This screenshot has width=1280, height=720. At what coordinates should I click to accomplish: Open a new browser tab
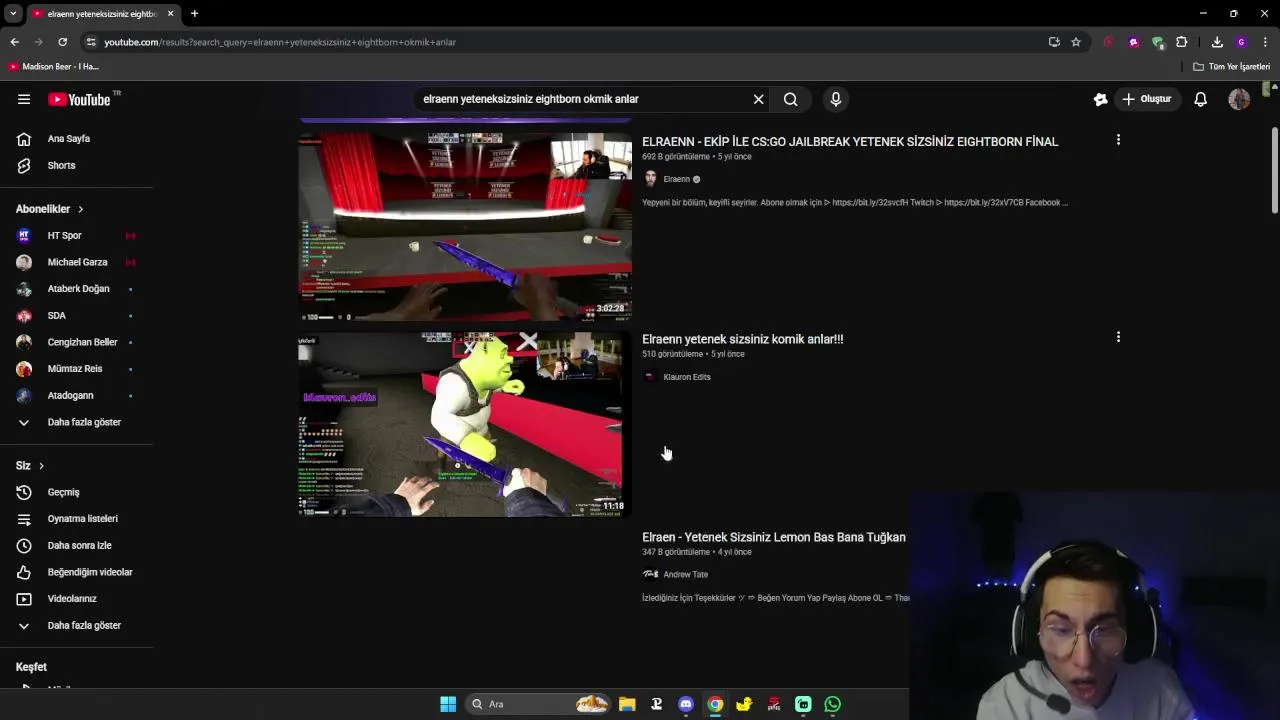(194, 14)
